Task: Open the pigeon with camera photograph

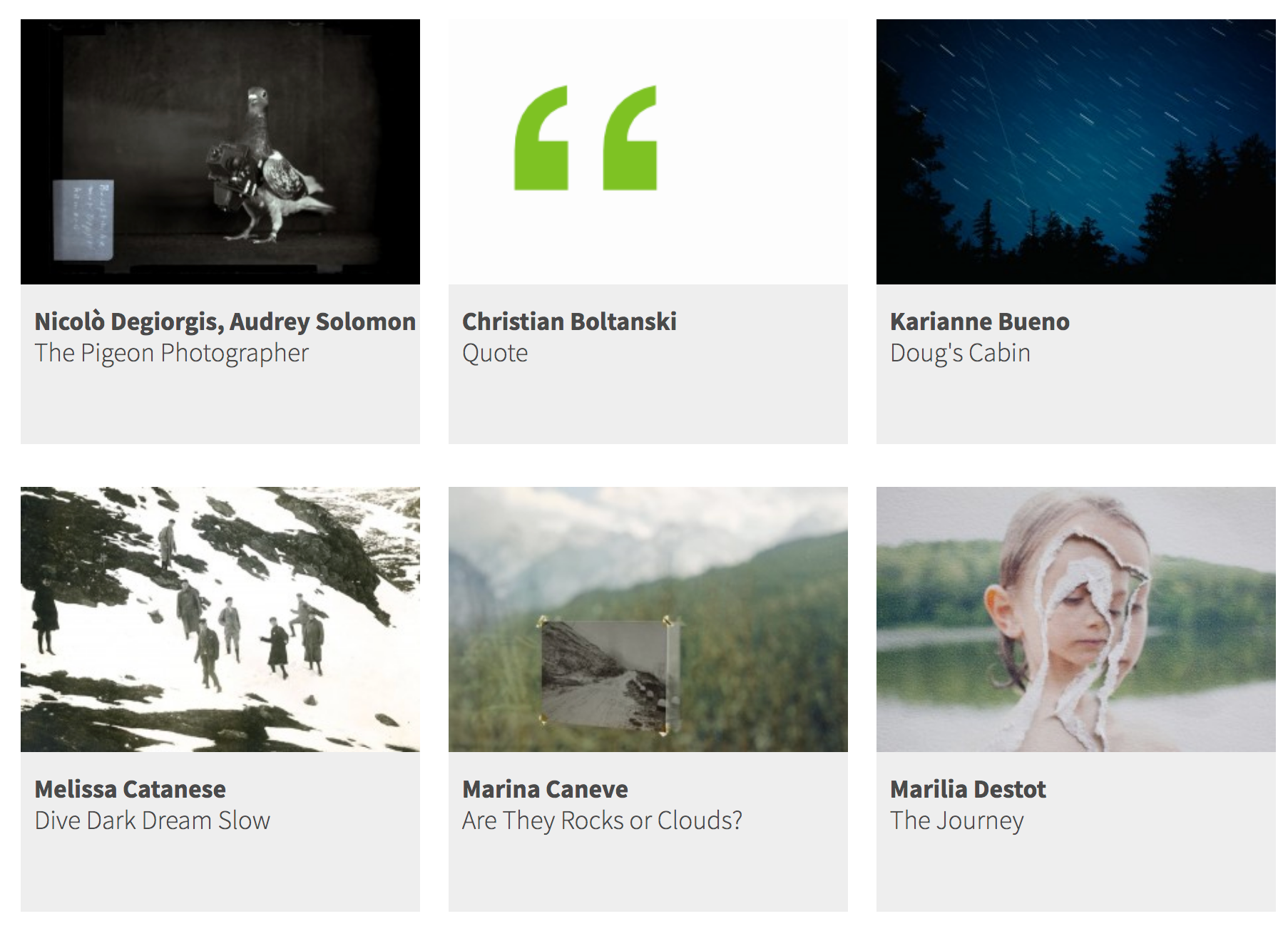Action: pyautogui.click(x=220, y=152)
